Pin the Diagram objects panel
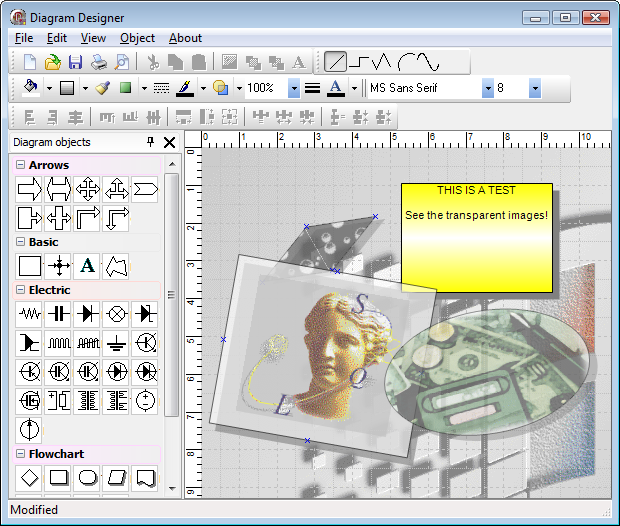 click(151, 143)
